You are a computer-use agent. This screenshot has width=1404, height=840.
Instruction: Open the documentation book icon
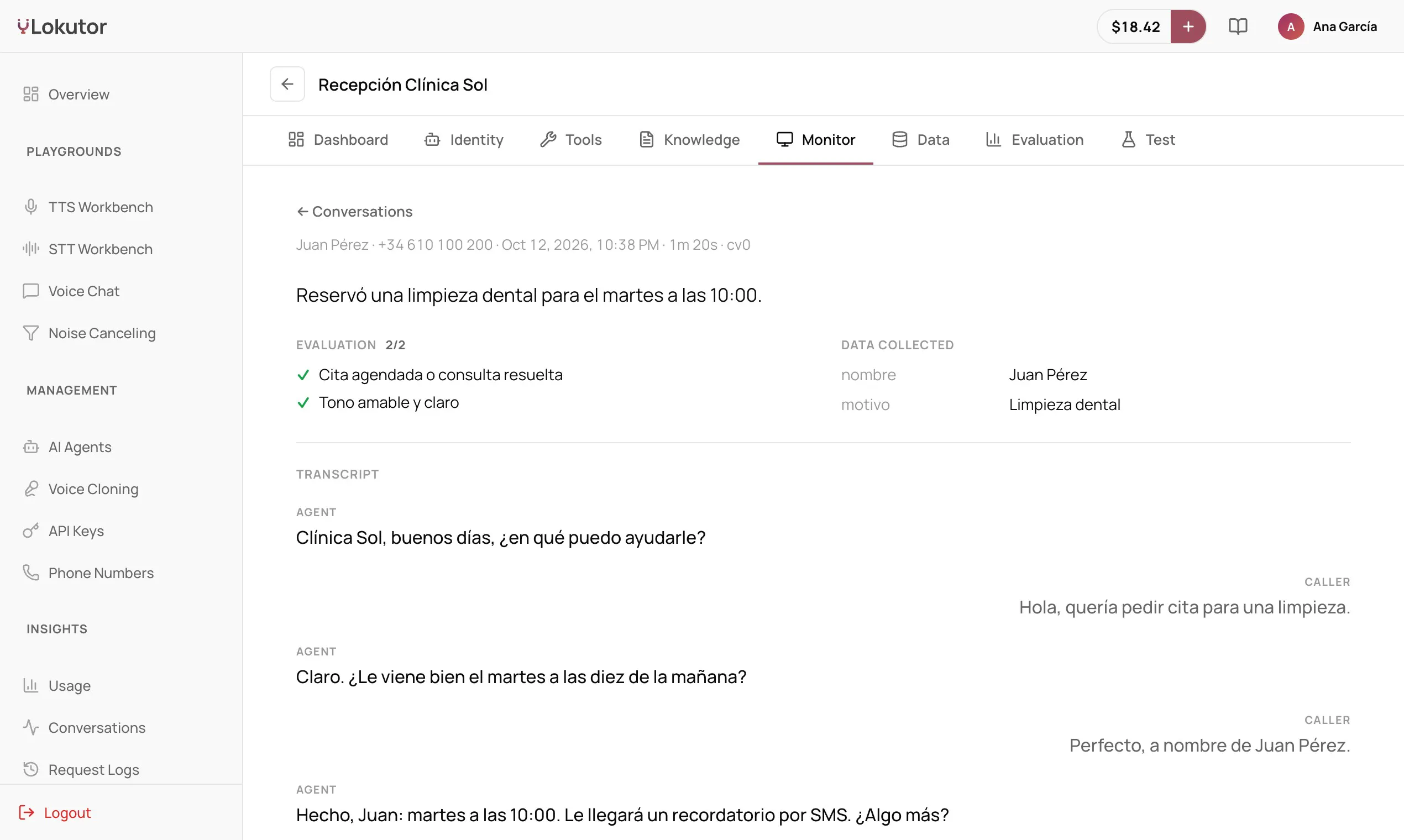pos(1238,27)
